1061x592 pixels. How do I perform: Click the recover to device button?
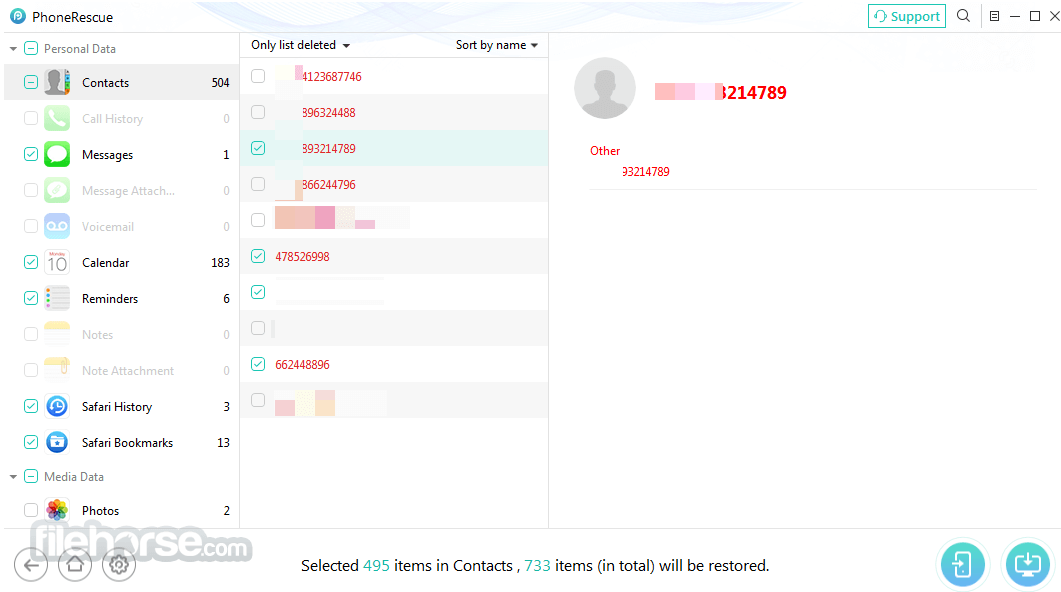(962, 564)
